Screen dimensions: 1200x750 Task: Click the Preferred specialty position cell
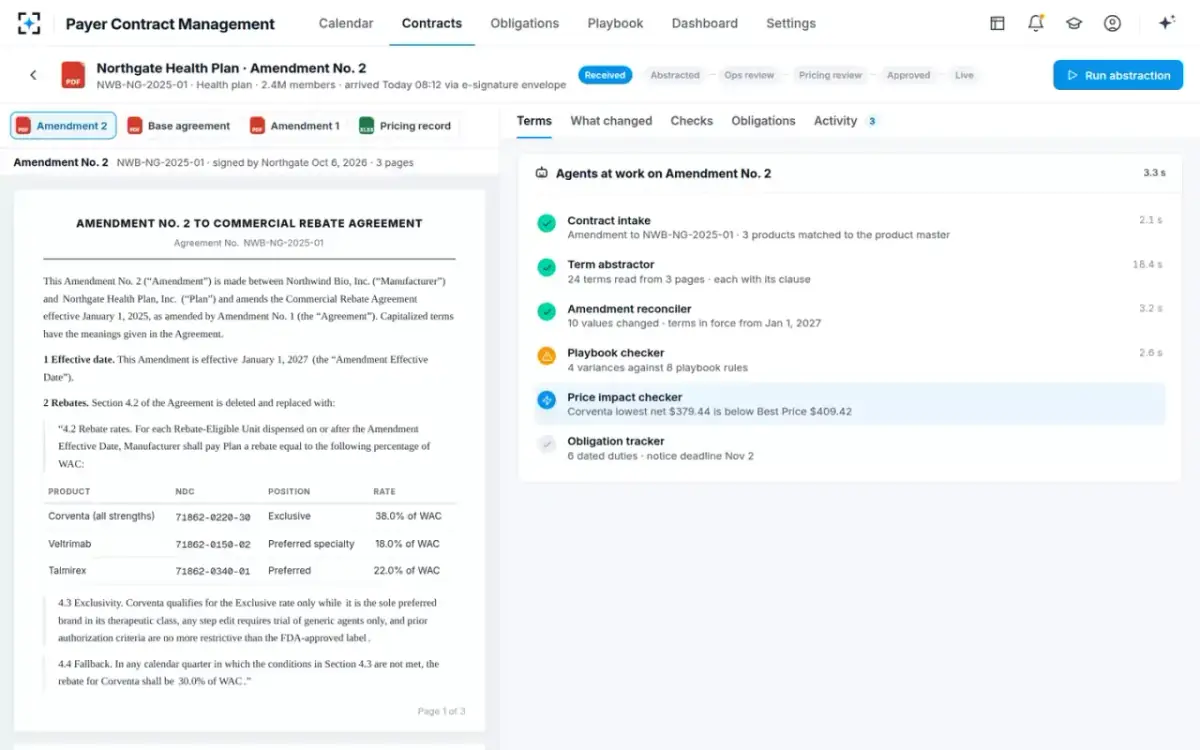click(x=311, y=544)
